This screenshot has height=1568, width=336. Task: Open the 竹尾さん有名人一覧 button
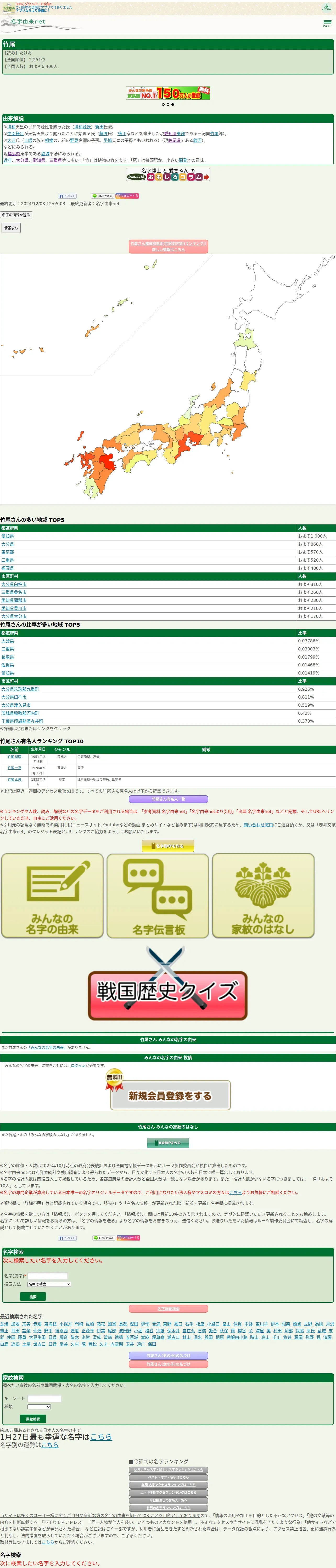[168, 799]
